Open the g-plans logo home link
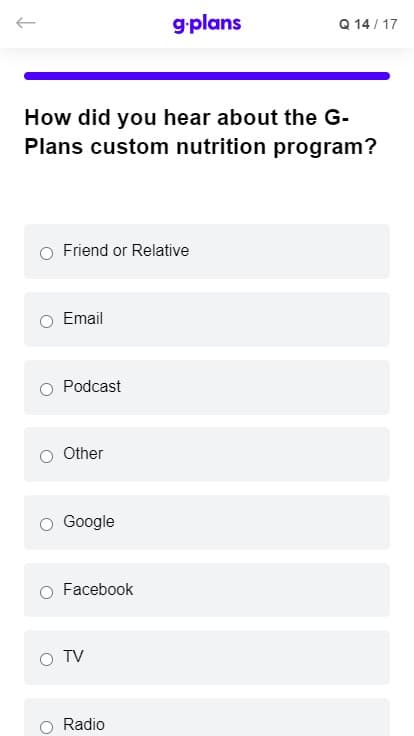The width and height of the screenshot is (414, 736). point(207,24)
